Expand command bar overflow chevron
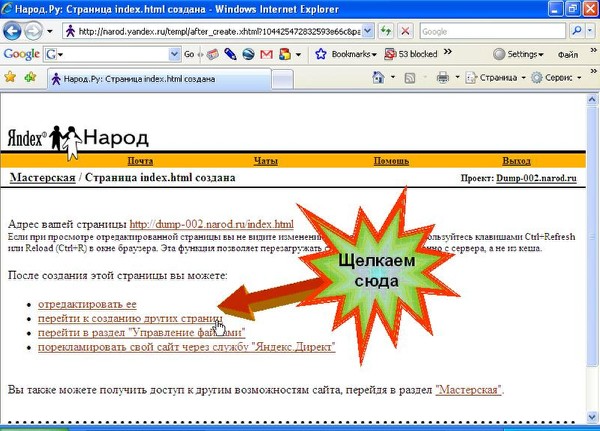The width and height of the screenshot is (600, 431). [x=593, y=71]
